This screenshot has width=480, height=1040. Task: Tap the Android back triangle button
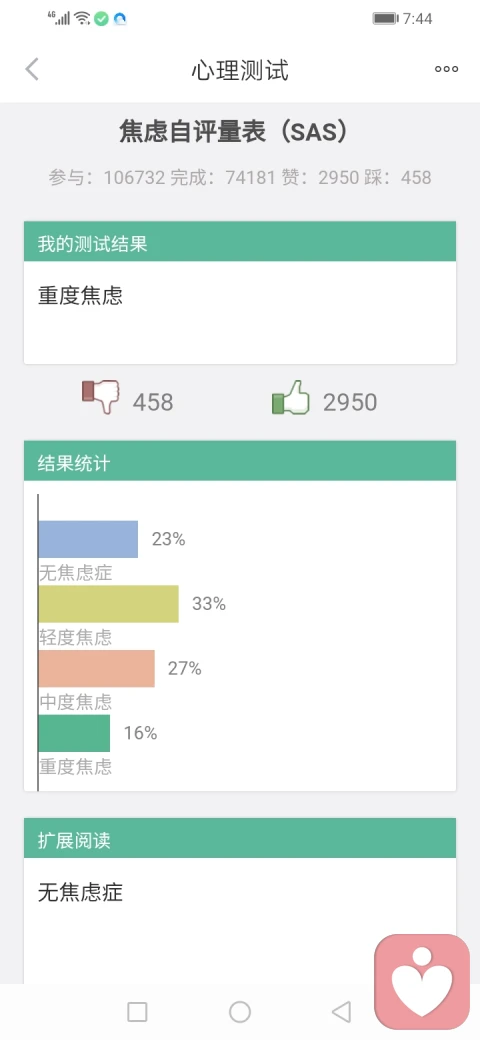pos(341,1012)
